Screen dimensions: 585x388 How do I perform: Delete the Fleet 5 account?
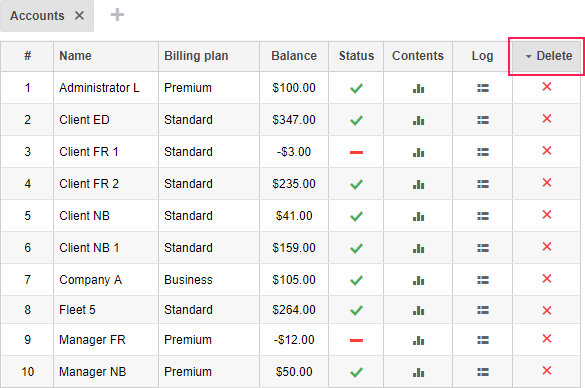coord(547,310)
